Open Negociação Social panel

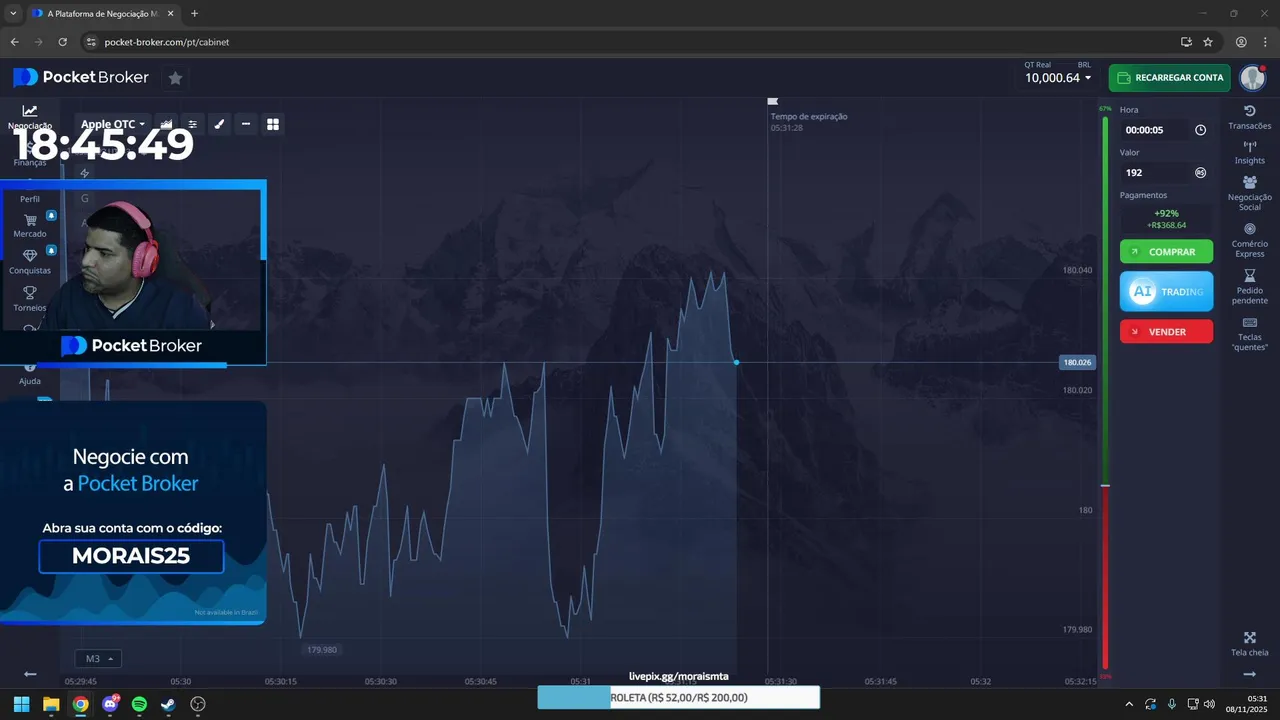(1249, 193)
